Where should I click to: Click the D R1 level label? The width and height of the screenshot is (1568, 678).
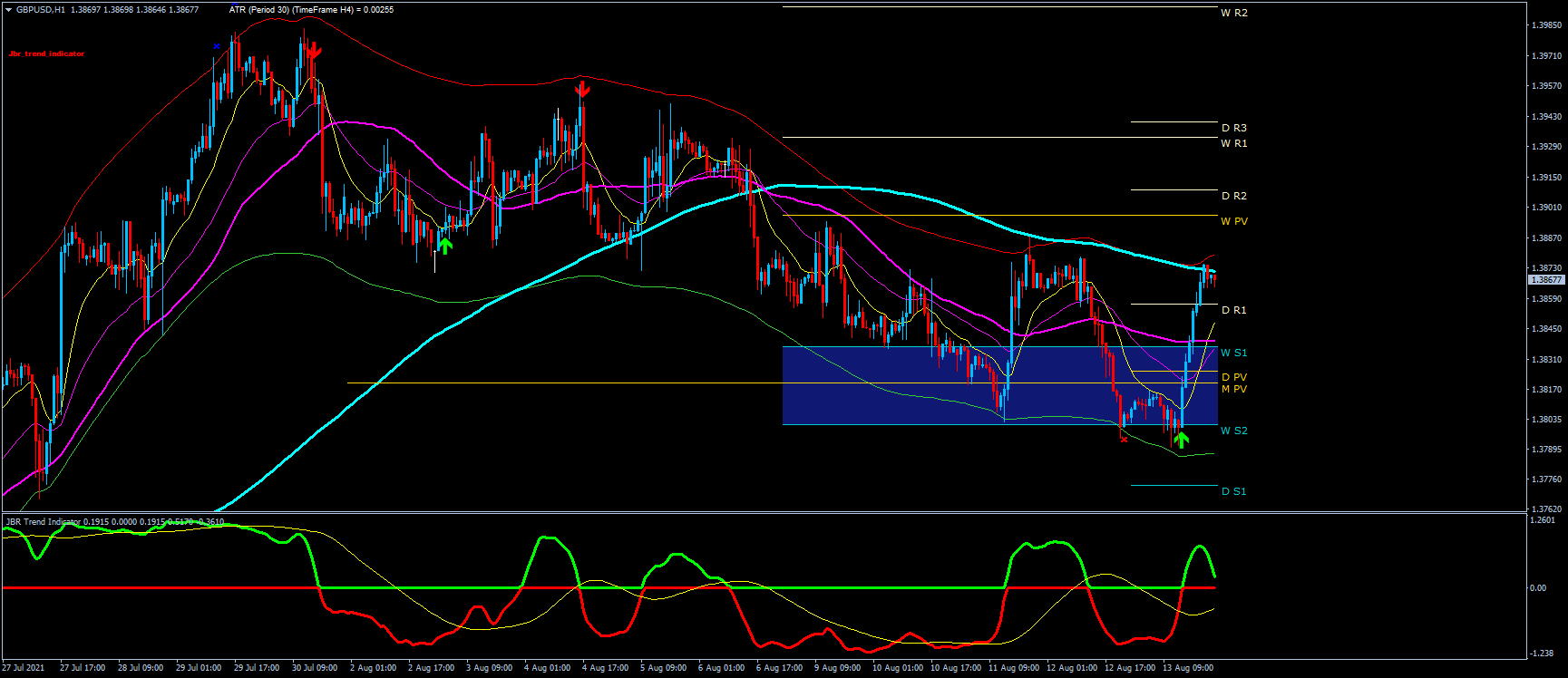1233,311
